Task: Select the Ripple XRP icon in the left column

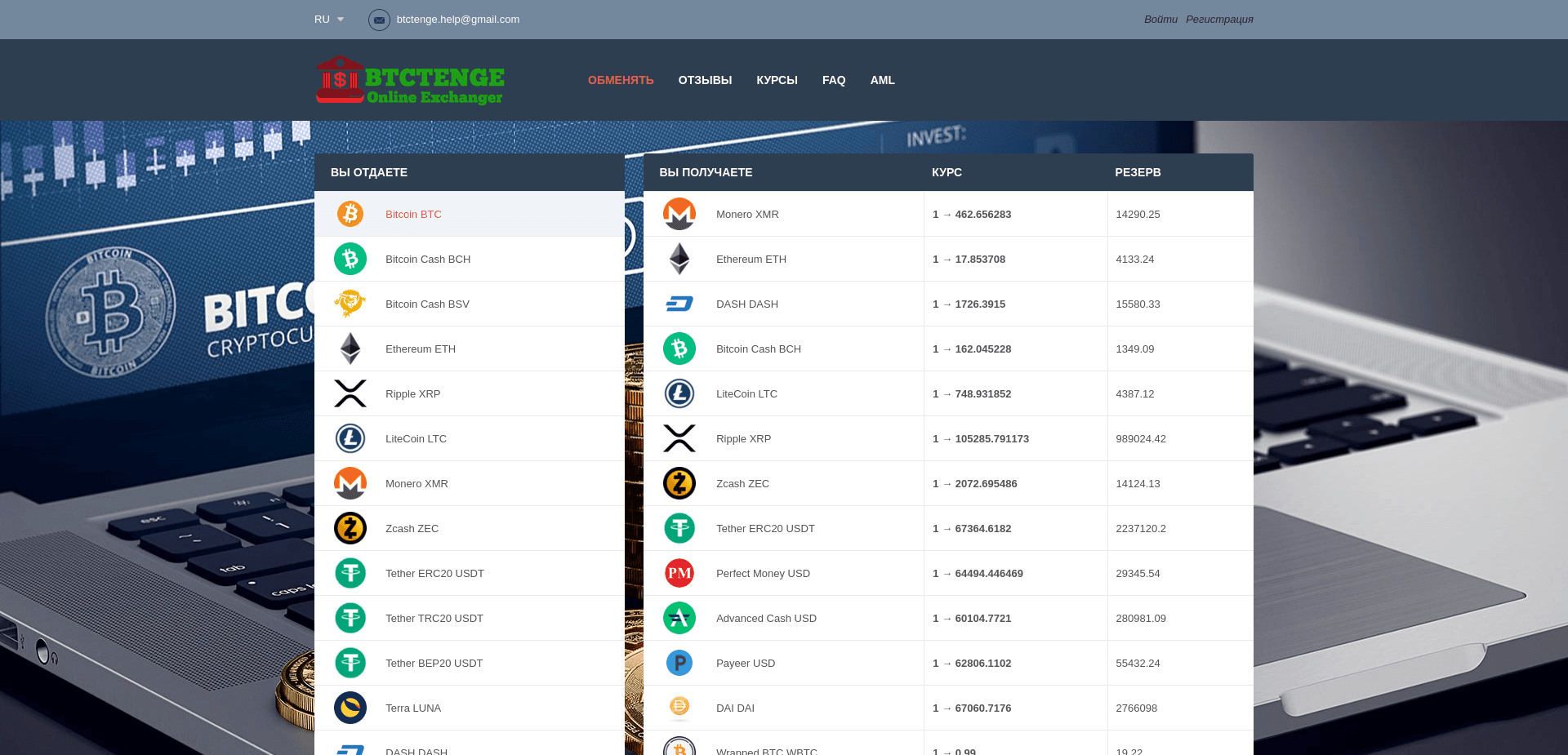Action: [x=350, y=393]
